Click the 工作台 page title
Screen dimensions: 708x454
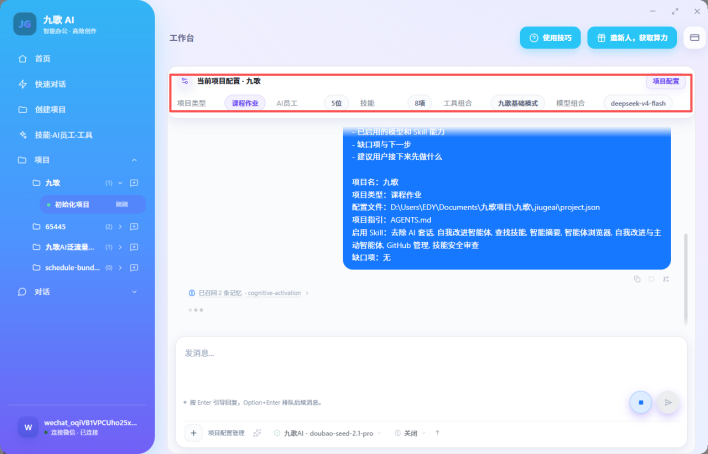pyautogui.click(x=182, y=38)
